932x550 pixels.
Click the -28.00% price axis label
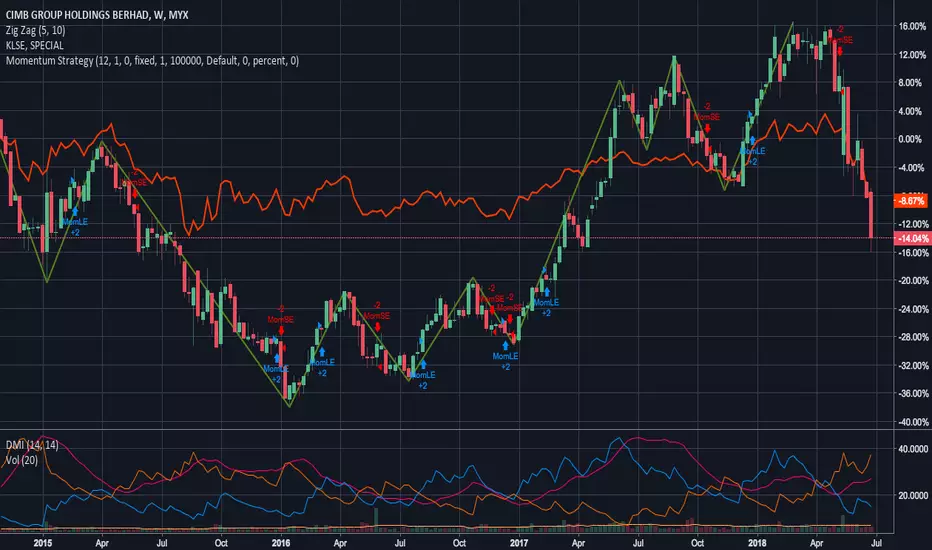[912, 337]
